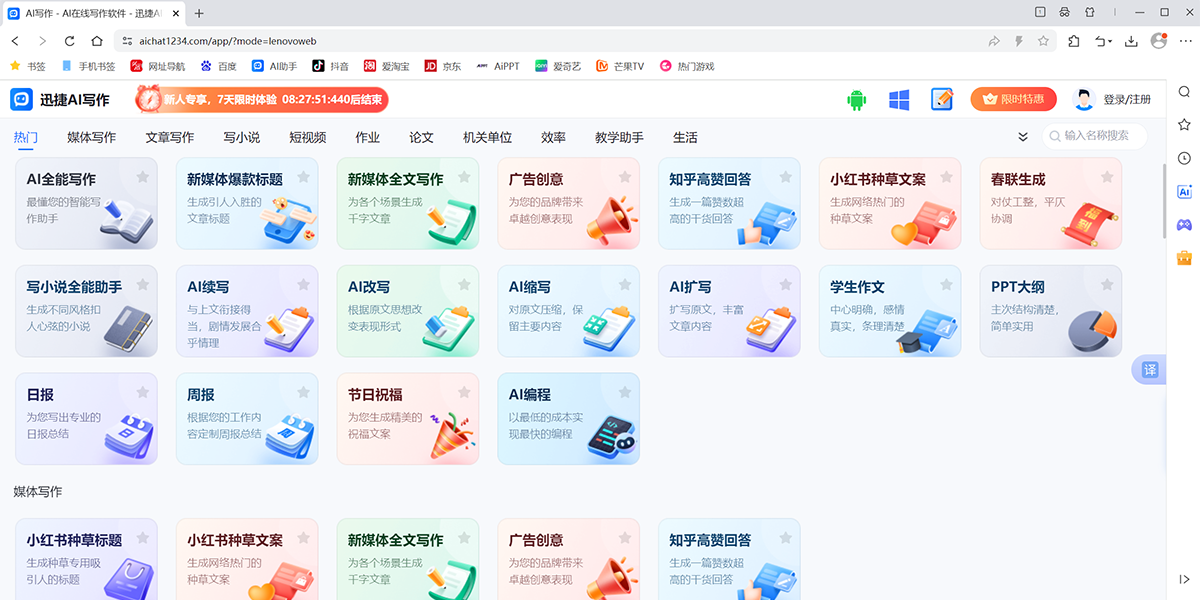Select the 论文 category tab
Screen dimensions: 1200x600
pyautogui.click(x=421, y=137)
